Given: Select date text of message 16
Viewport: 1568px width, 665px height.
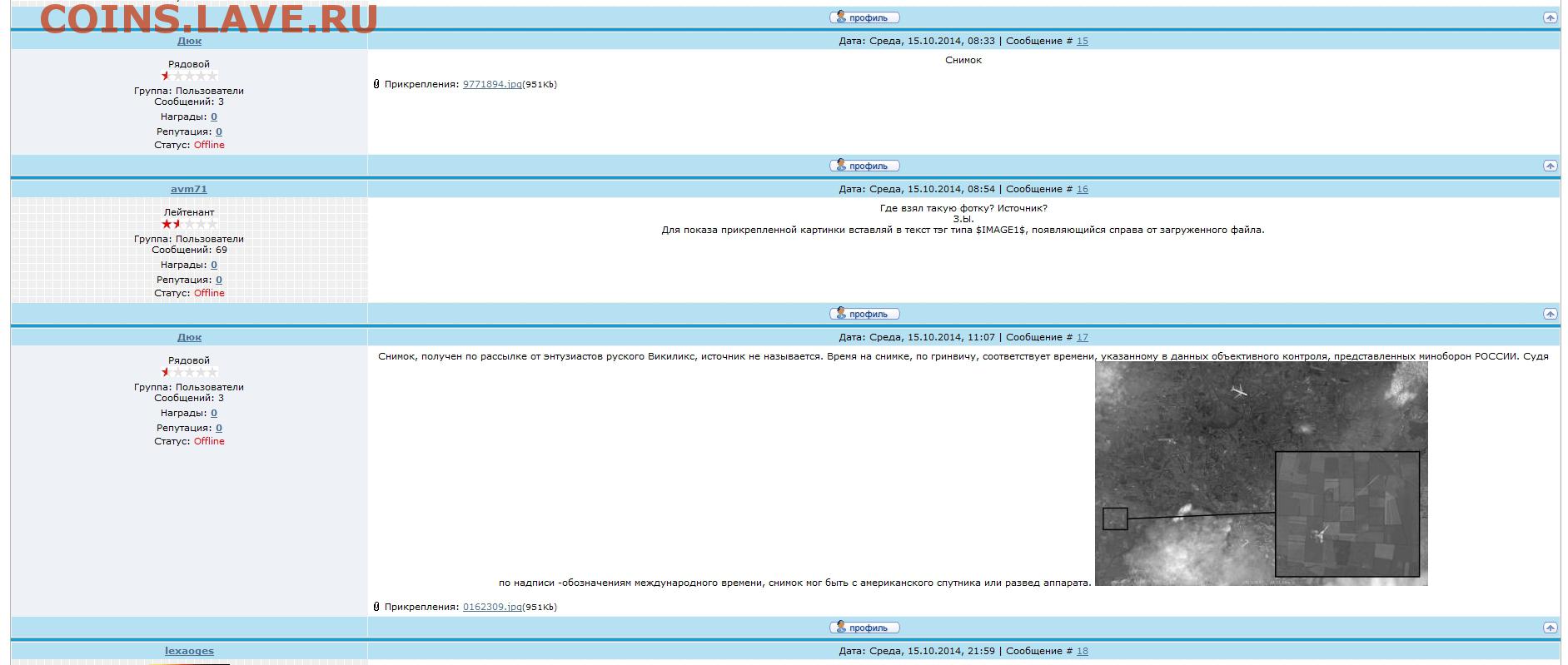Looking at the screenshot, I should tap(917, 189).
